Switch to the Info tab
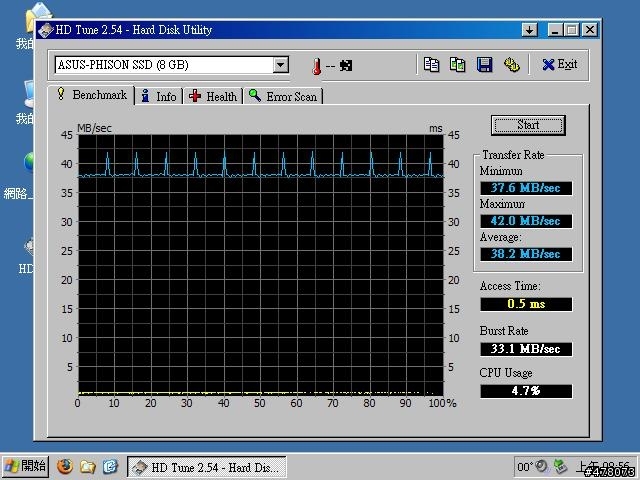This screenshot has width=640, height=480. pos(158,96)
